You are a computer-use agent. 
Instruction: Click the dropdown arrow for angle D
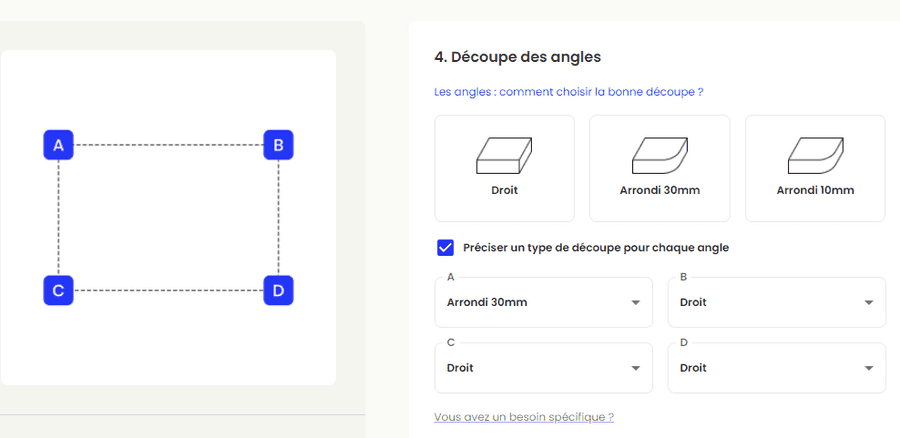868,369
